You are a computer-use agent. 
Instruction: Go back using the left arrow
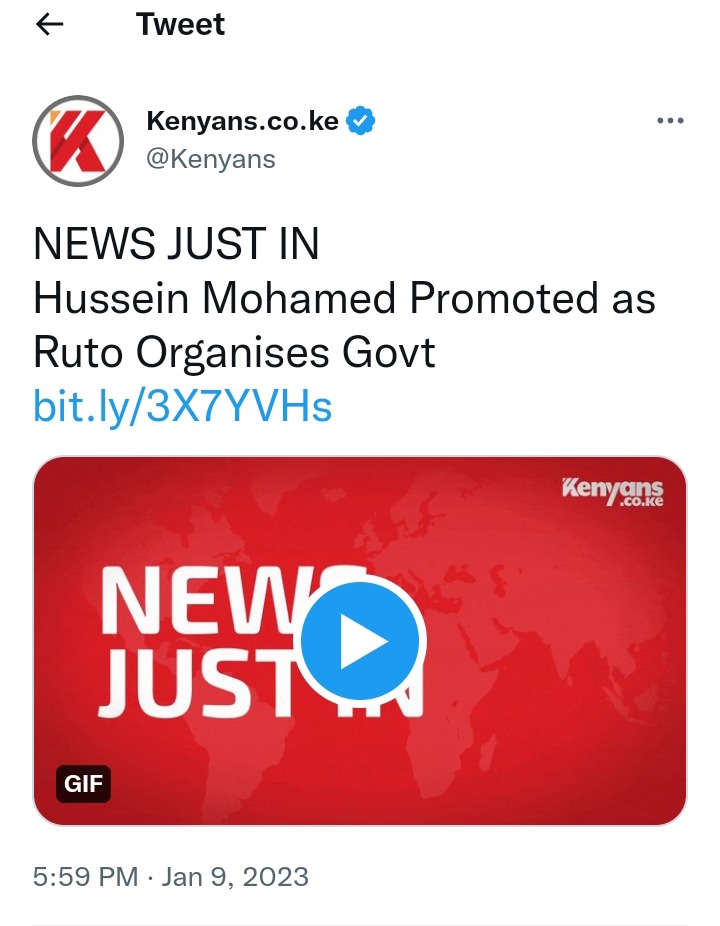50,24
